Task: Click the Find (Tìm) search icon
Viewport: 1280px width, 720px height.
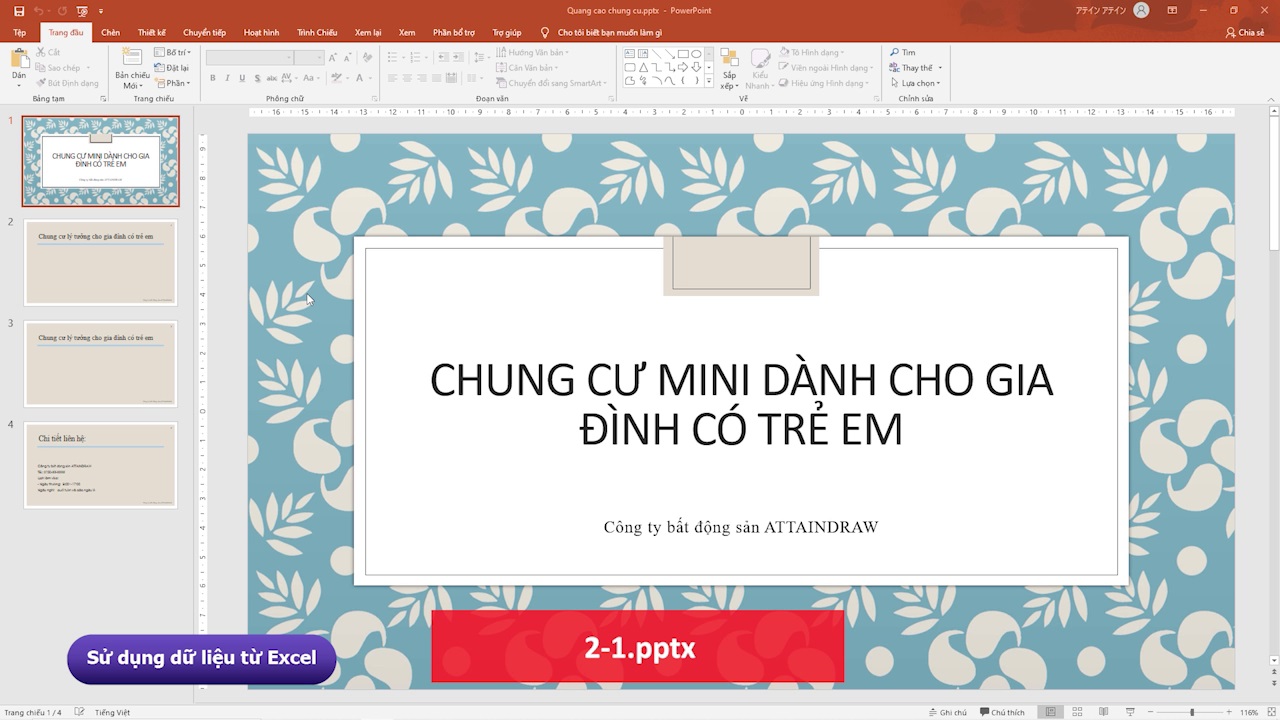Action: [895, 52]
